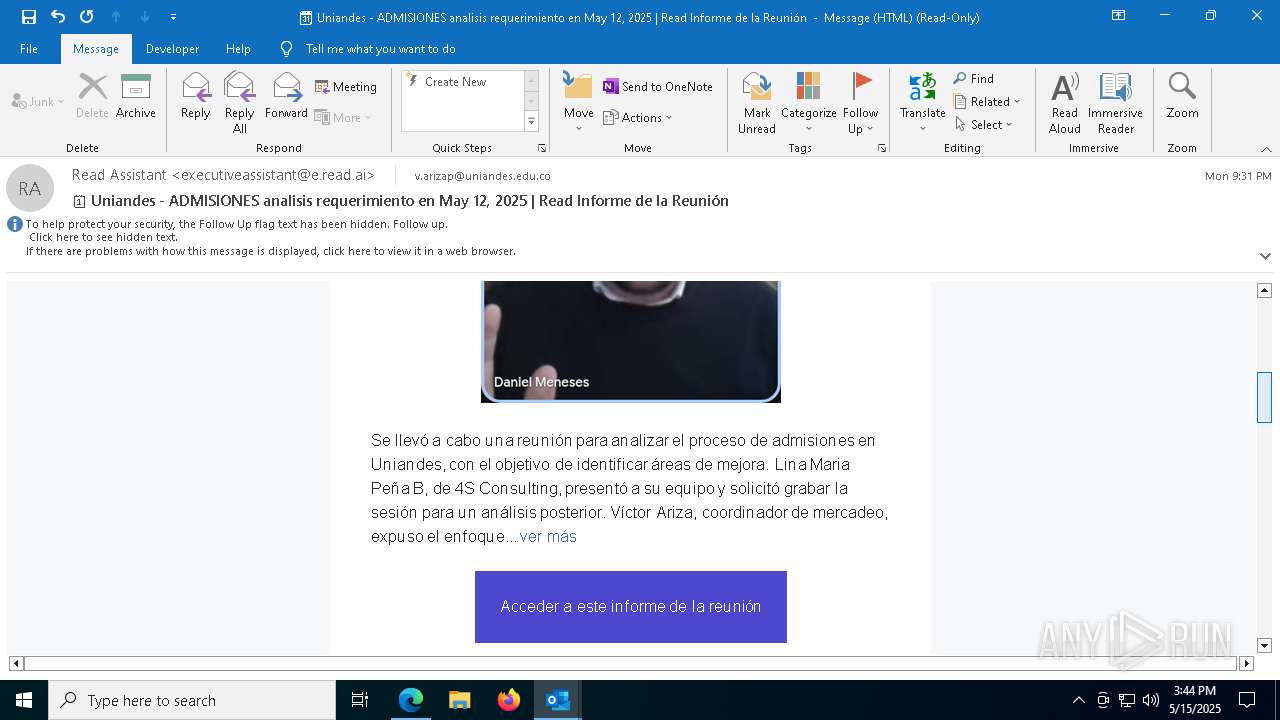Click the vertical scrollbar thumb
The width and height of the screenshot is (1280, 720).
coord(1264,397)
